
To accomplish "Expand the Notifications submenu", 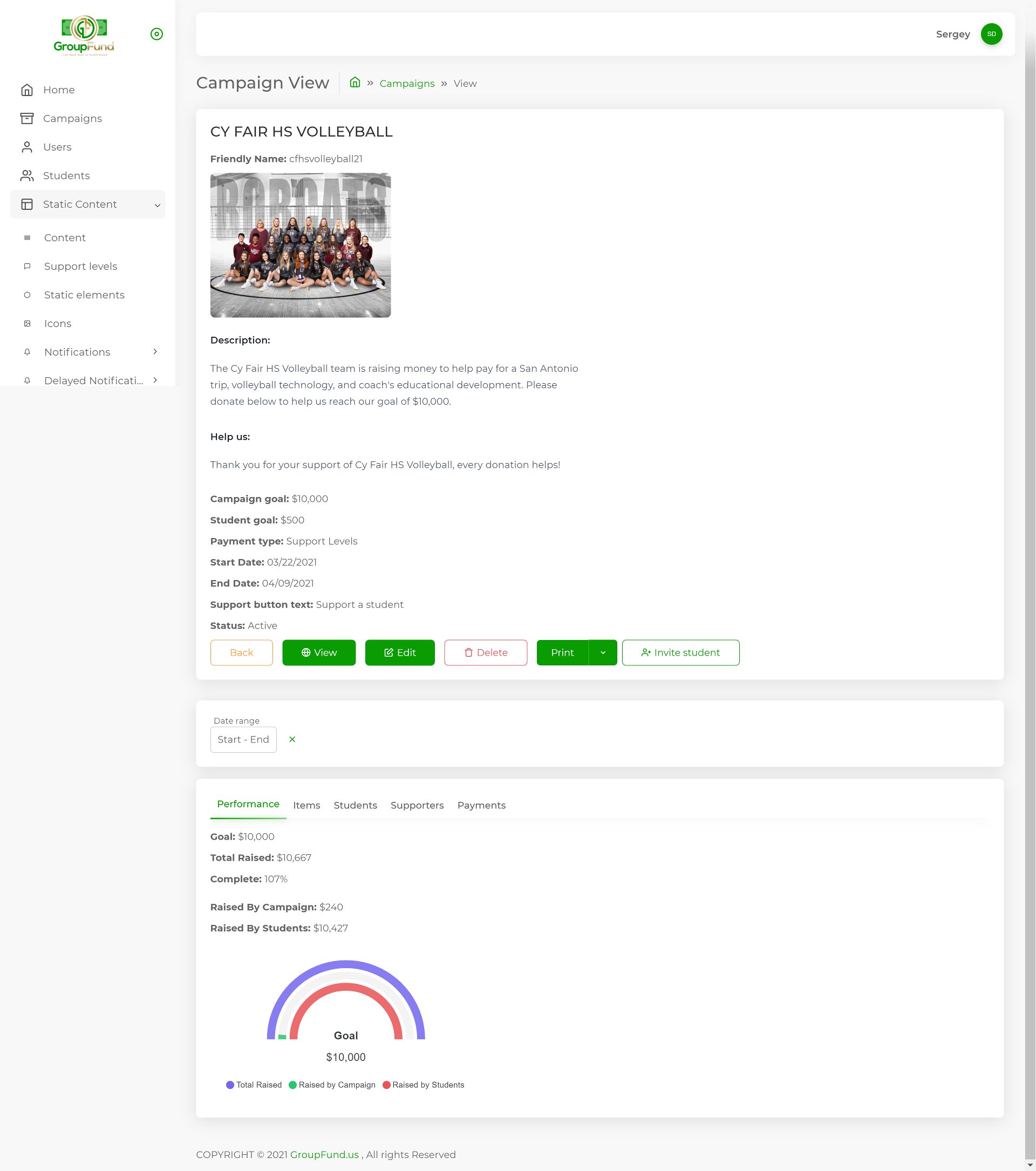I will [x=155, y=352].
